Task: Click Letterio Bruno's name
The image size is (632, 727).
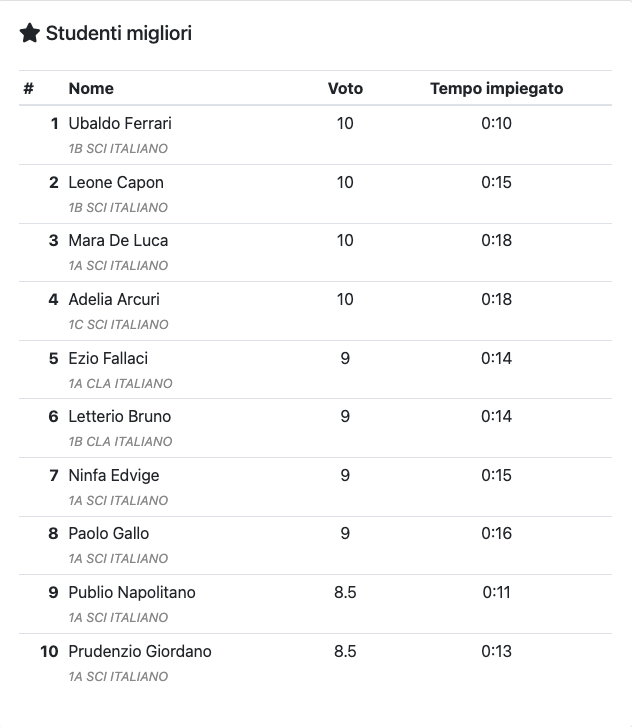Action: pyautogui.click(x=120, y=416)
